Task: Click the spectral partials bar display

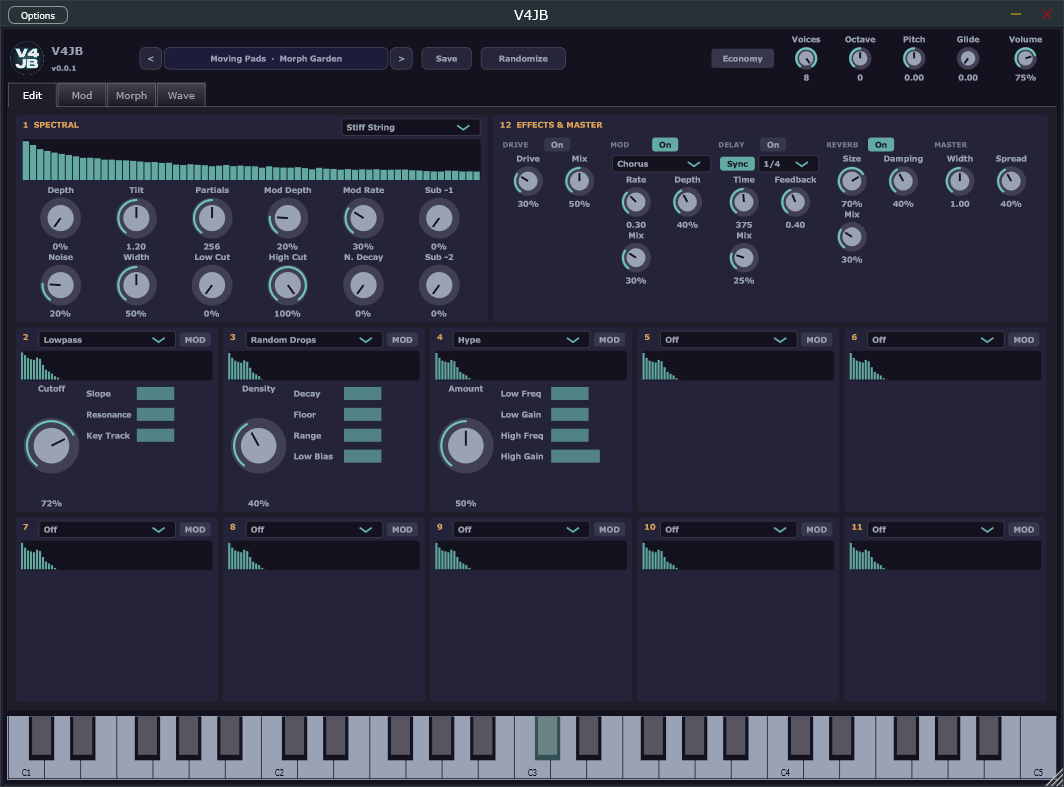Action: click(251, 160)
